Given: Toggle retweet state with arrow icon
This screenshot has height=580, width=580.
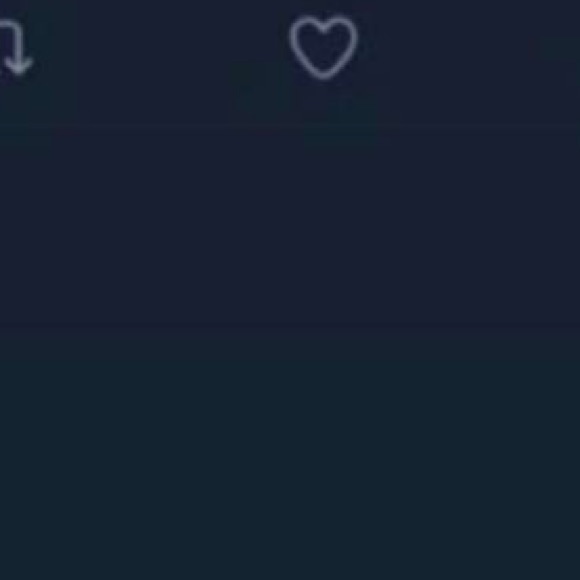Looking at the screenshot, I should coord(15,47).
